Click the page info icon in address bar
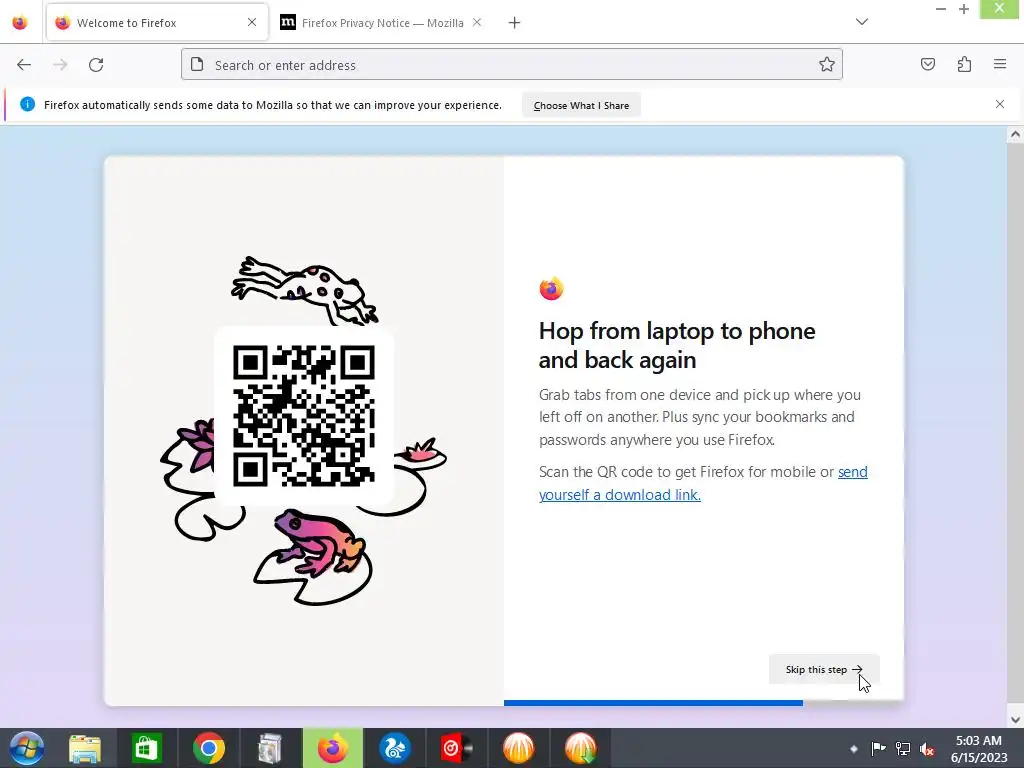The width and height of the screenshot is (1024, 768). click(197, 64)
